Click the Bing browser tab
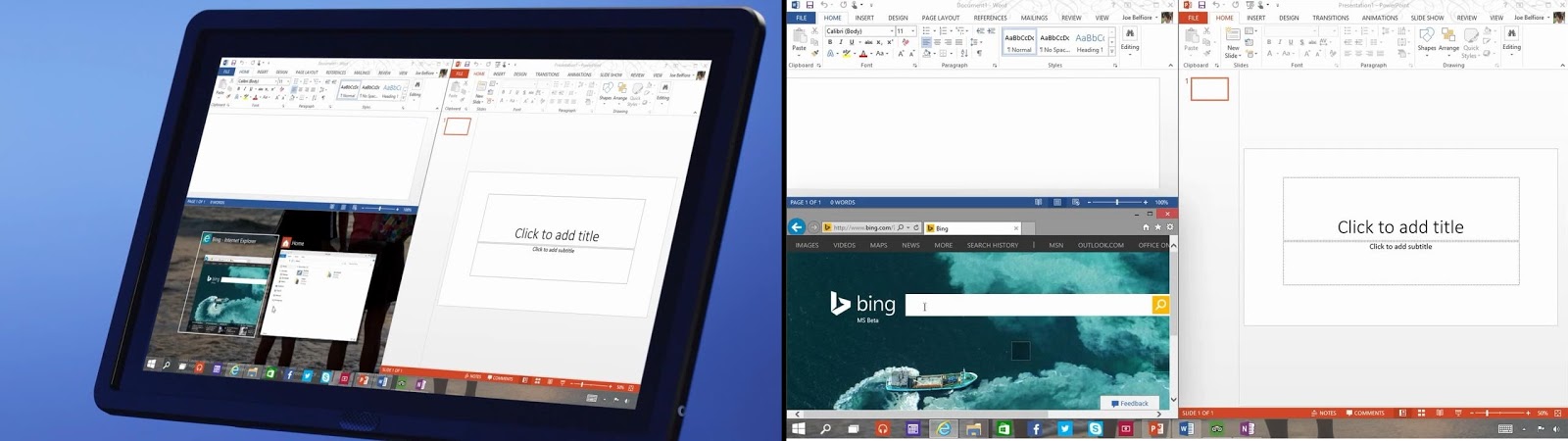The height and width of the screenshot is (441, 1568). tap(971, 228)
